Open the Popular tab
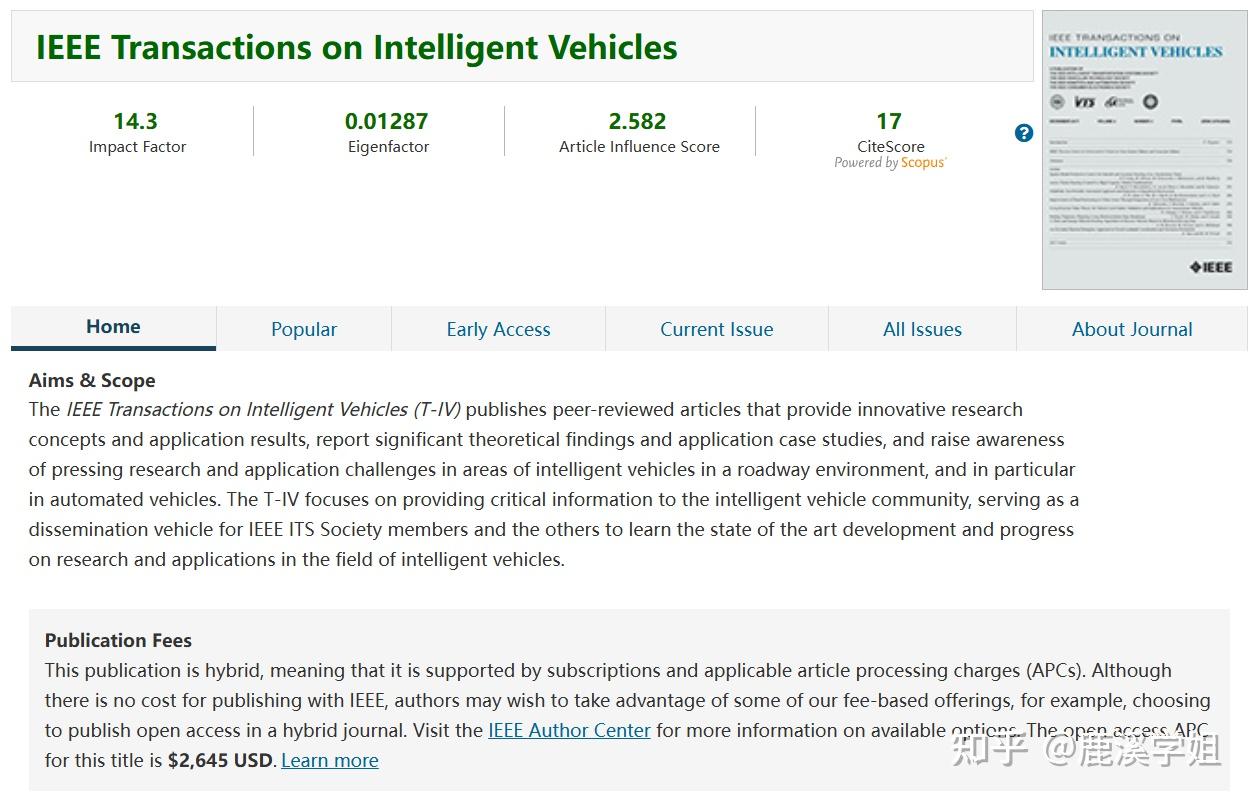The height and width of the screenshot is (799, 1253). (304, 329)
